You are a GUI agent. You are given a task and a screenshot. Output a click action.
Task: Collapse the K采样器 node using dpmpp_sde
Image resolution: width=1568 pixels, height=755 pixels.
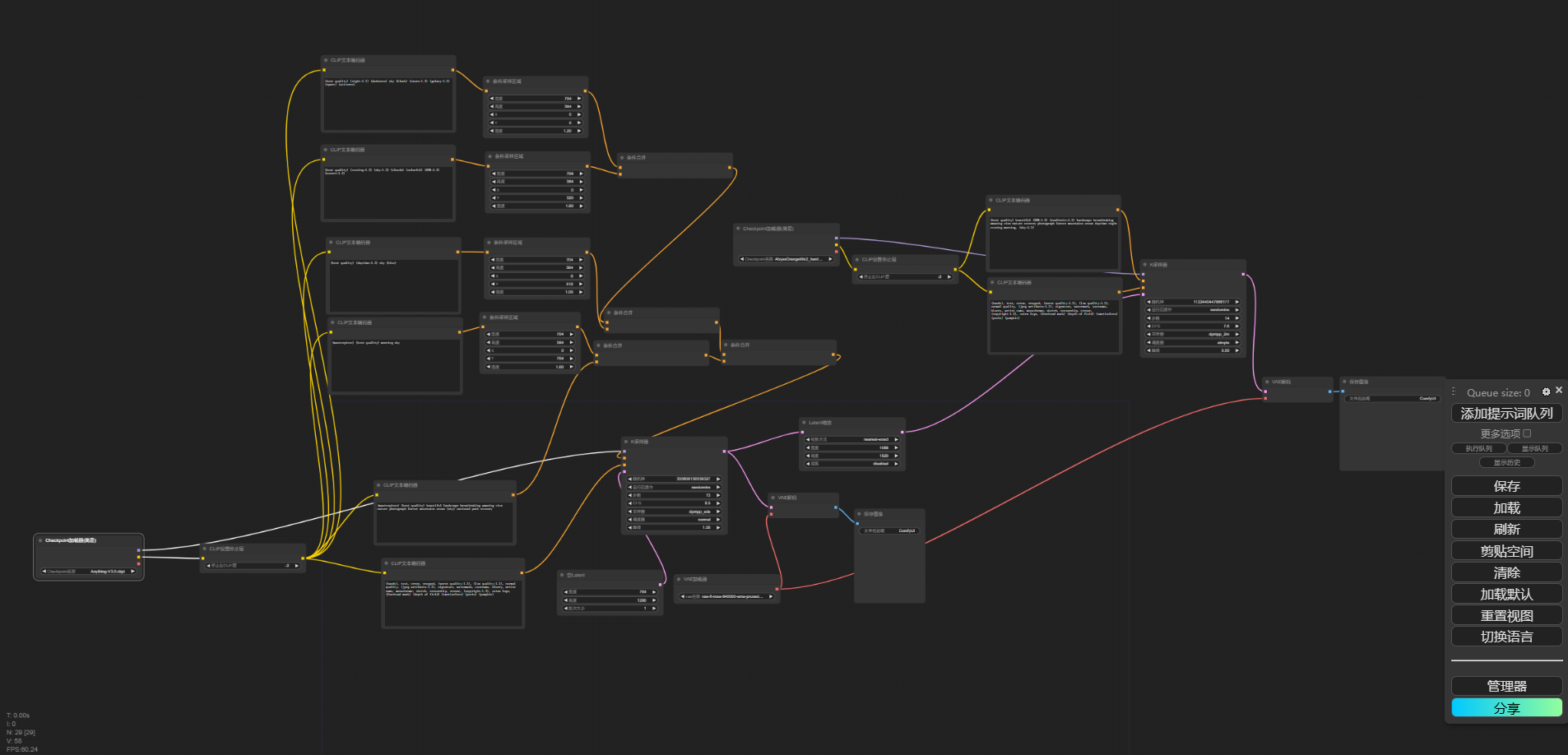click(626, 442)
